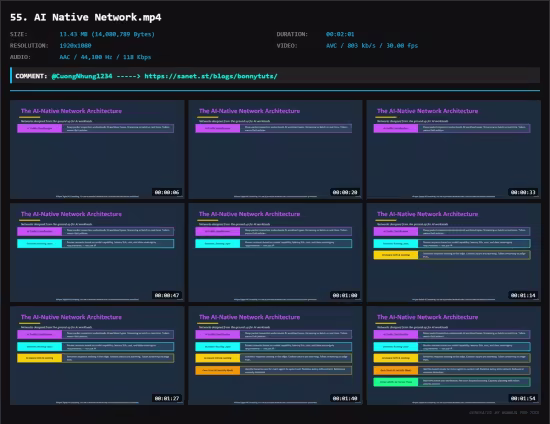Click the 'RESOLUTION:' label
This screenshot has width=550, height=424.
pos(29,46)
